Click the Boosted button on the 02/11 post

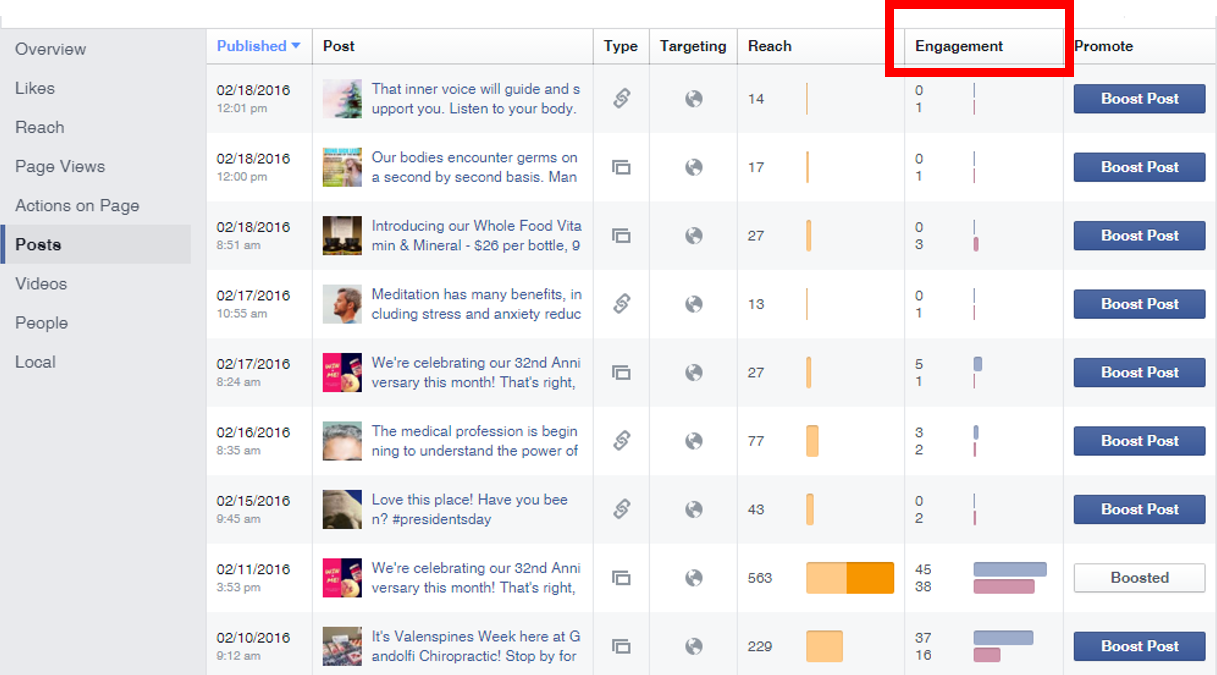click(x=1138, y=578)
